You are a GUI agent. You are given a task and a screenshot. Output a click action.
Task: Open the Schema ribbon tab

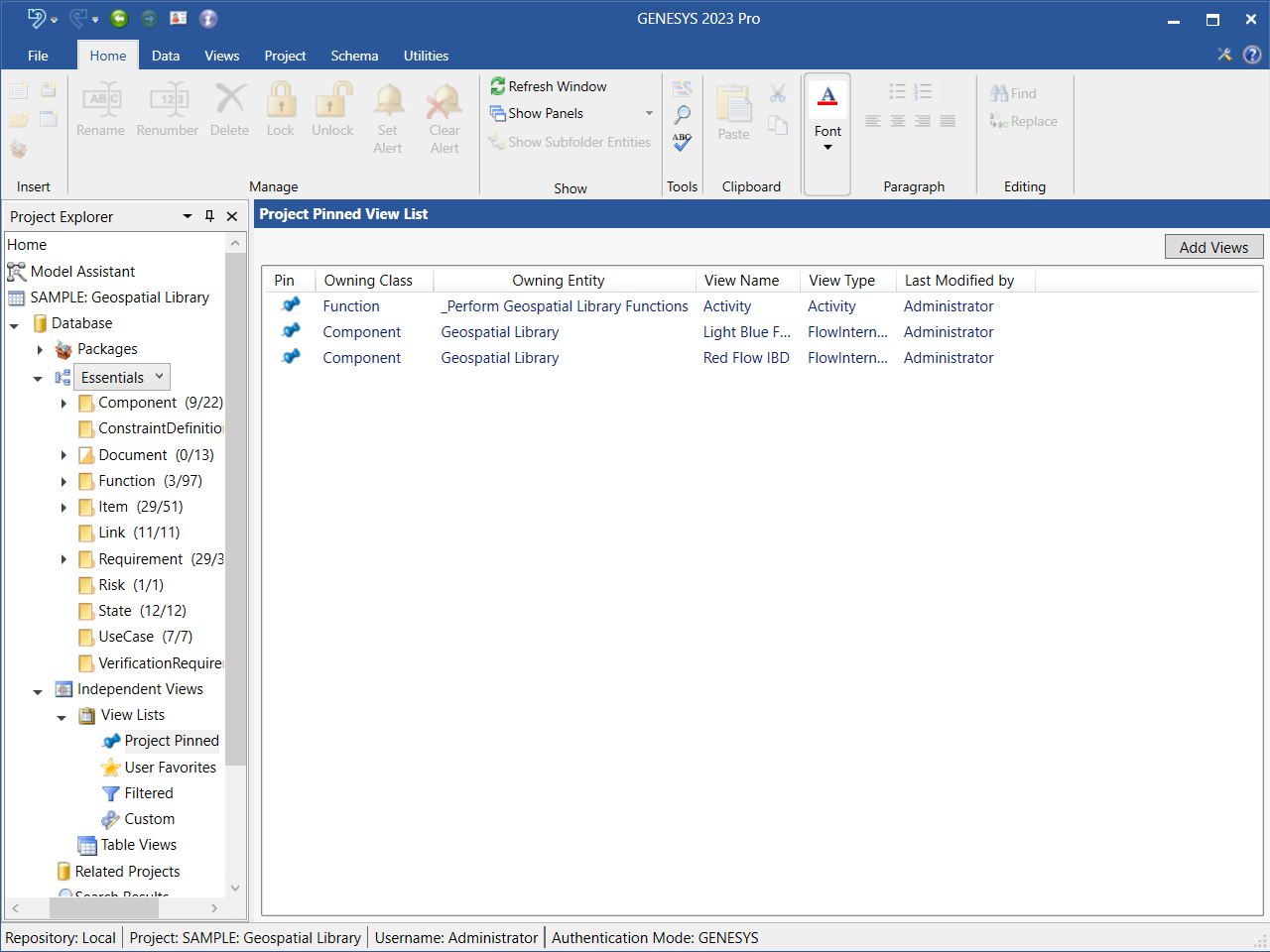point(354,56)
